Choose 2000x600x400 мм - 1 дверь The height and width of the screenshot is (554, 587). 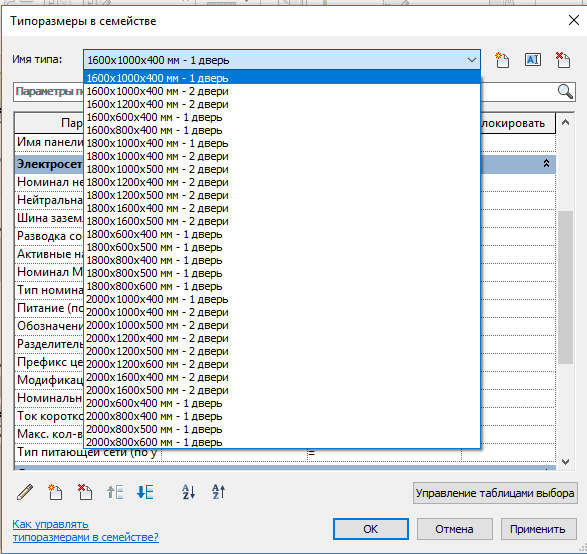tap(282, 403)
